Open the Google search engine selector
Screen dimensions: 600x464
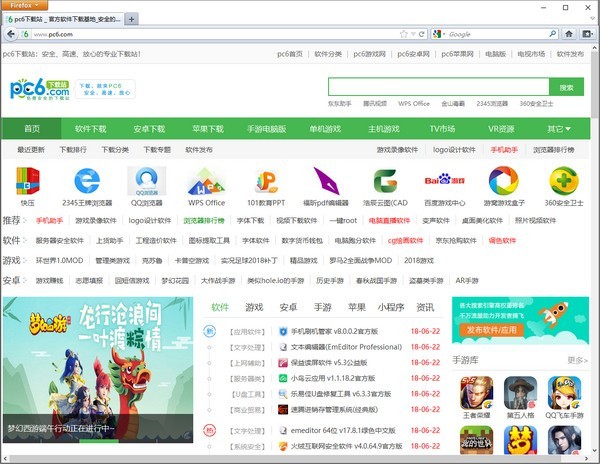tap(439, 34)
